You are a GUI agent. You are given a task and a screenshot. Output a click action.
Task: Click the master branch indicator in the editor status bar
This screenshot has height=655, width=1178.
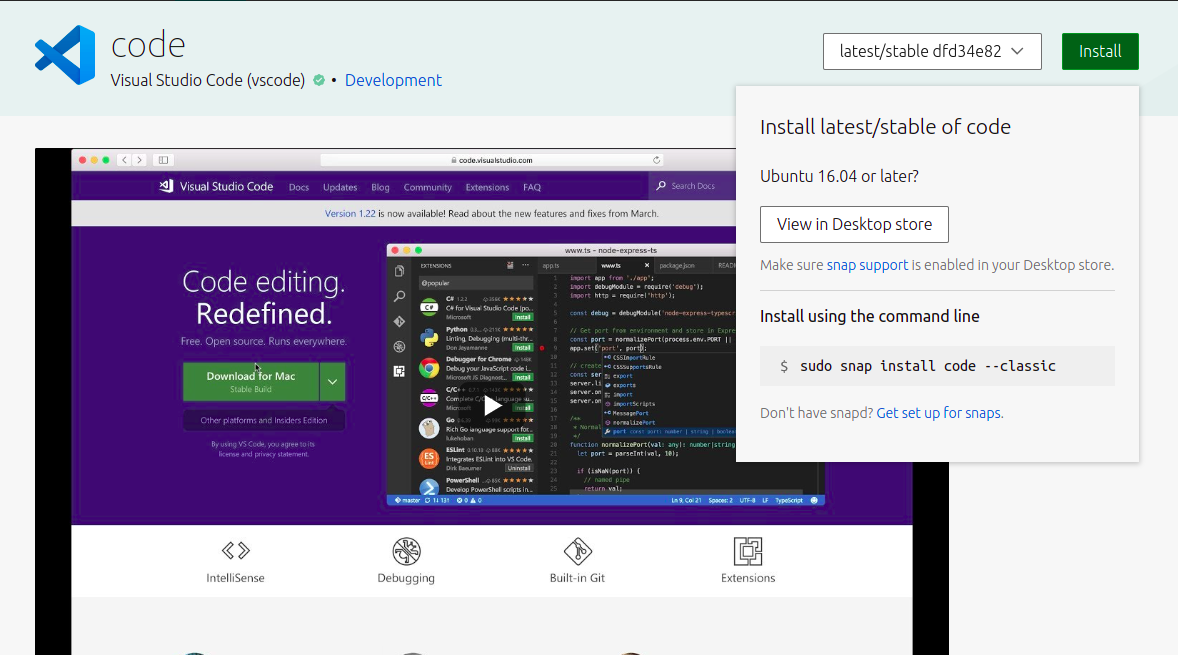407,500
